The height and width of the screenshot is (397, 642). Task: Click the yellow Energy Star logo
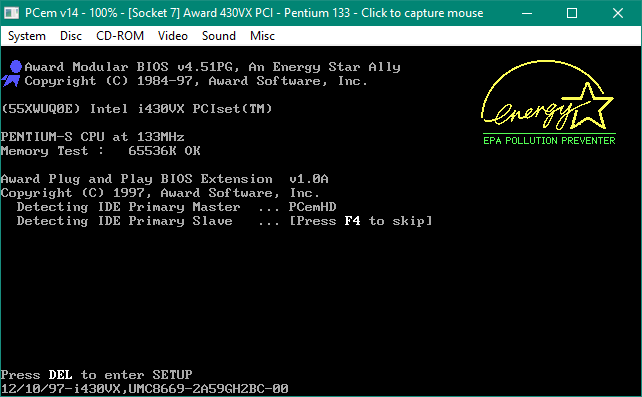tap(548, 95)
